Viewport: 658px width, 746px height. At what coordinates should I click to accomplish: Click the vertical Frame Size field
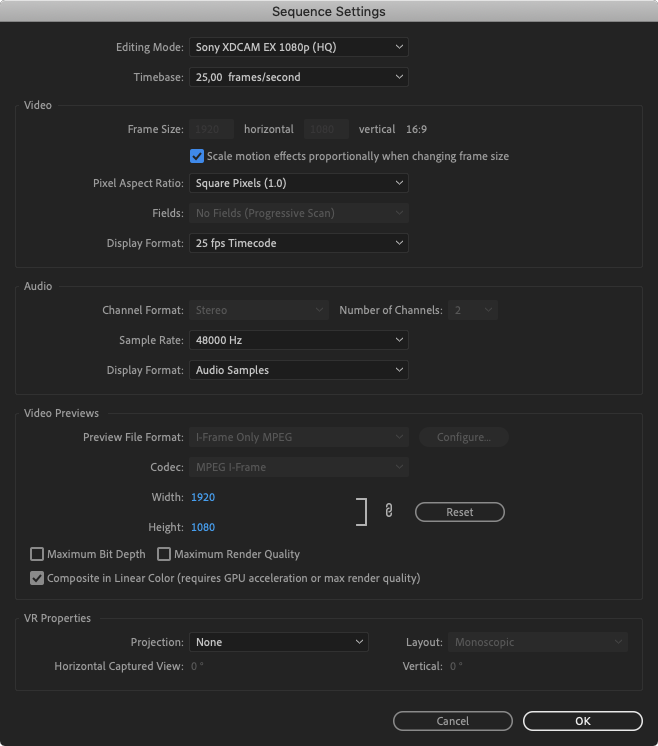coord(326,129)
